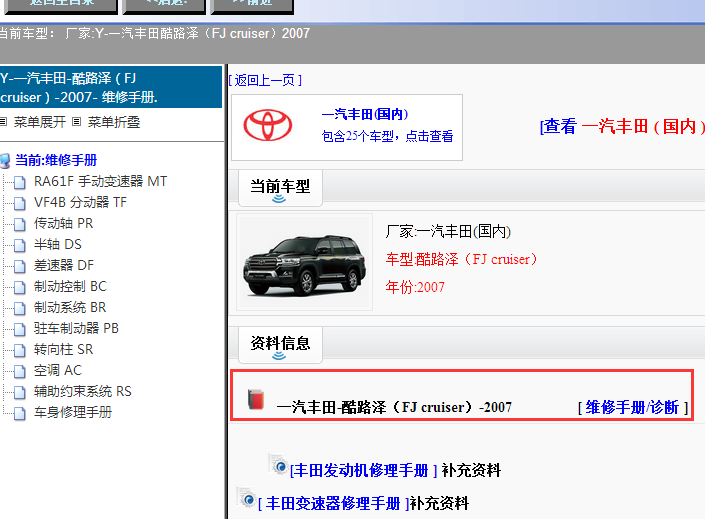This screenshot has width=705, height=519.
Task: Open 一汽丰田(国内) brand link
Action: (x=365, y=114)
